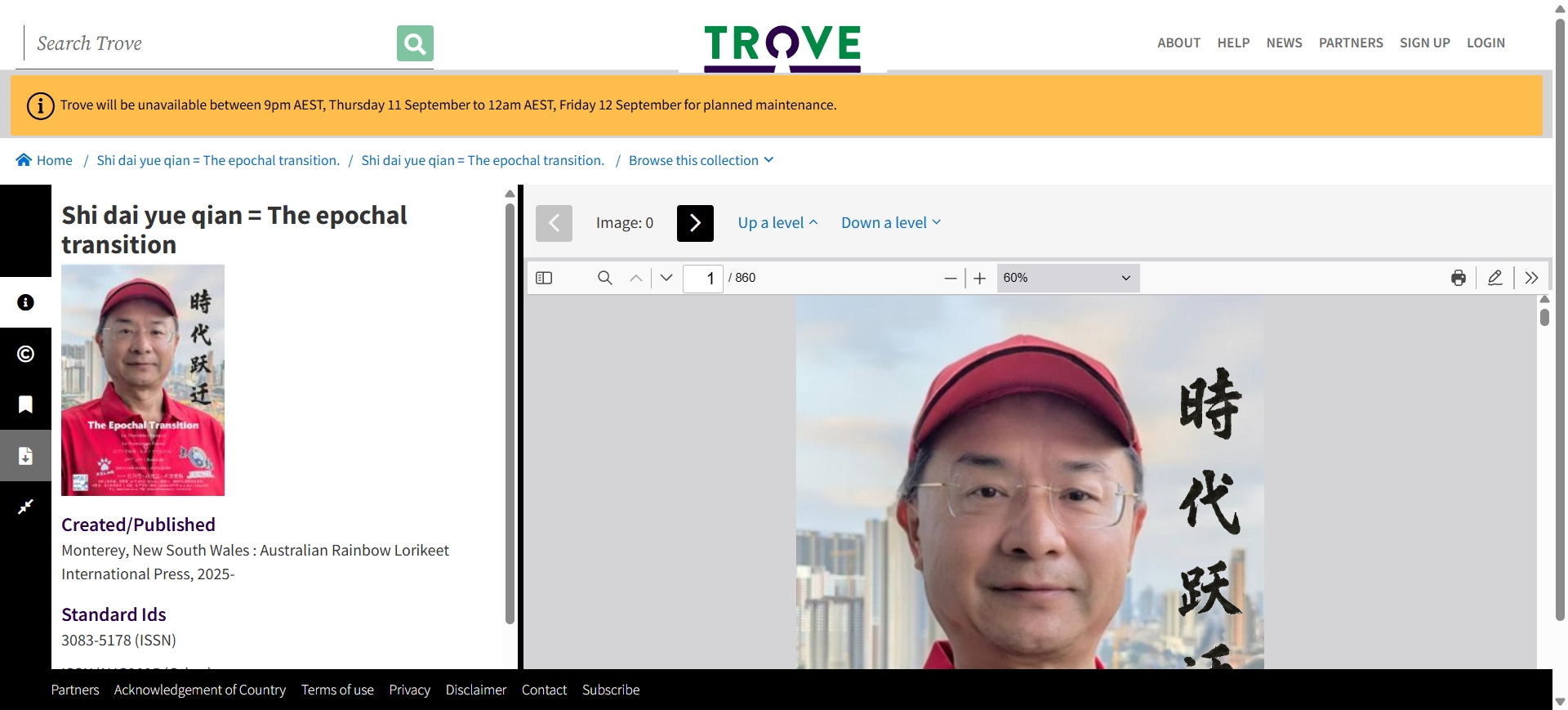
Task: Open the PDF draw/annotate pencil tool
Action: coord(1494,278)
